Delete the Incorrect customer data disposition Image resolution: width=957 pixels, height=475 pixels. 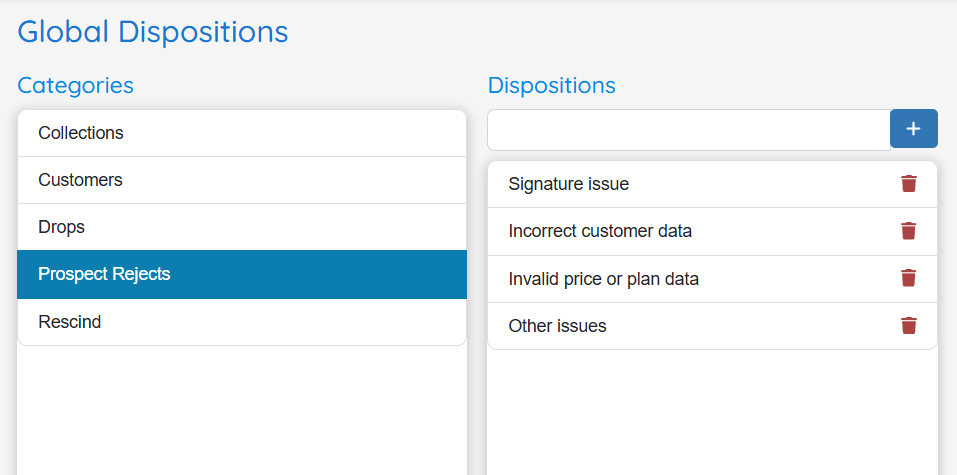point(909,231)
